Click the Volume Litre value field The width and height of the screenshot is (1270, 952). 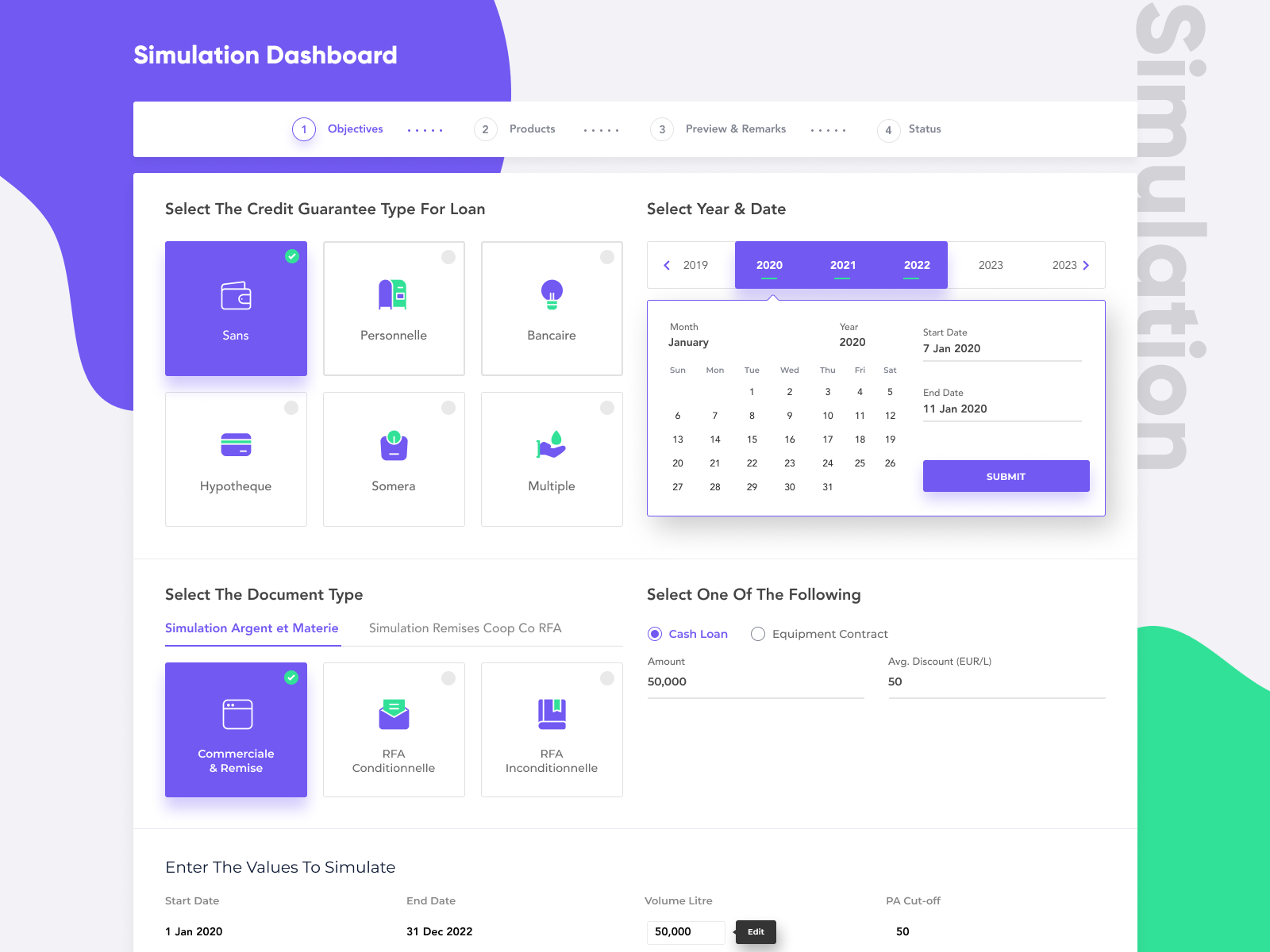(x=686, y=932)
